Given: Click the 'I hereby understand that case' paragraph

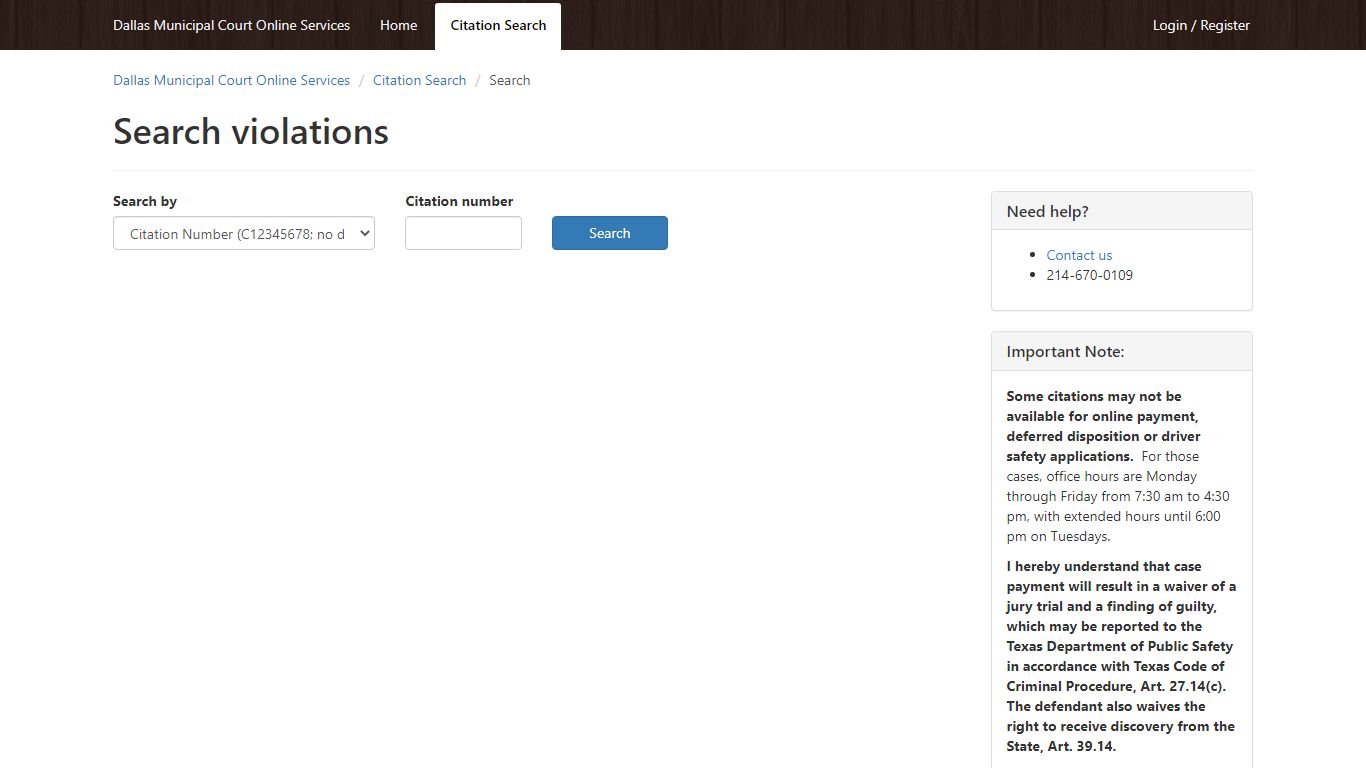Looking at the screenshot, I should coord(1121,656).
